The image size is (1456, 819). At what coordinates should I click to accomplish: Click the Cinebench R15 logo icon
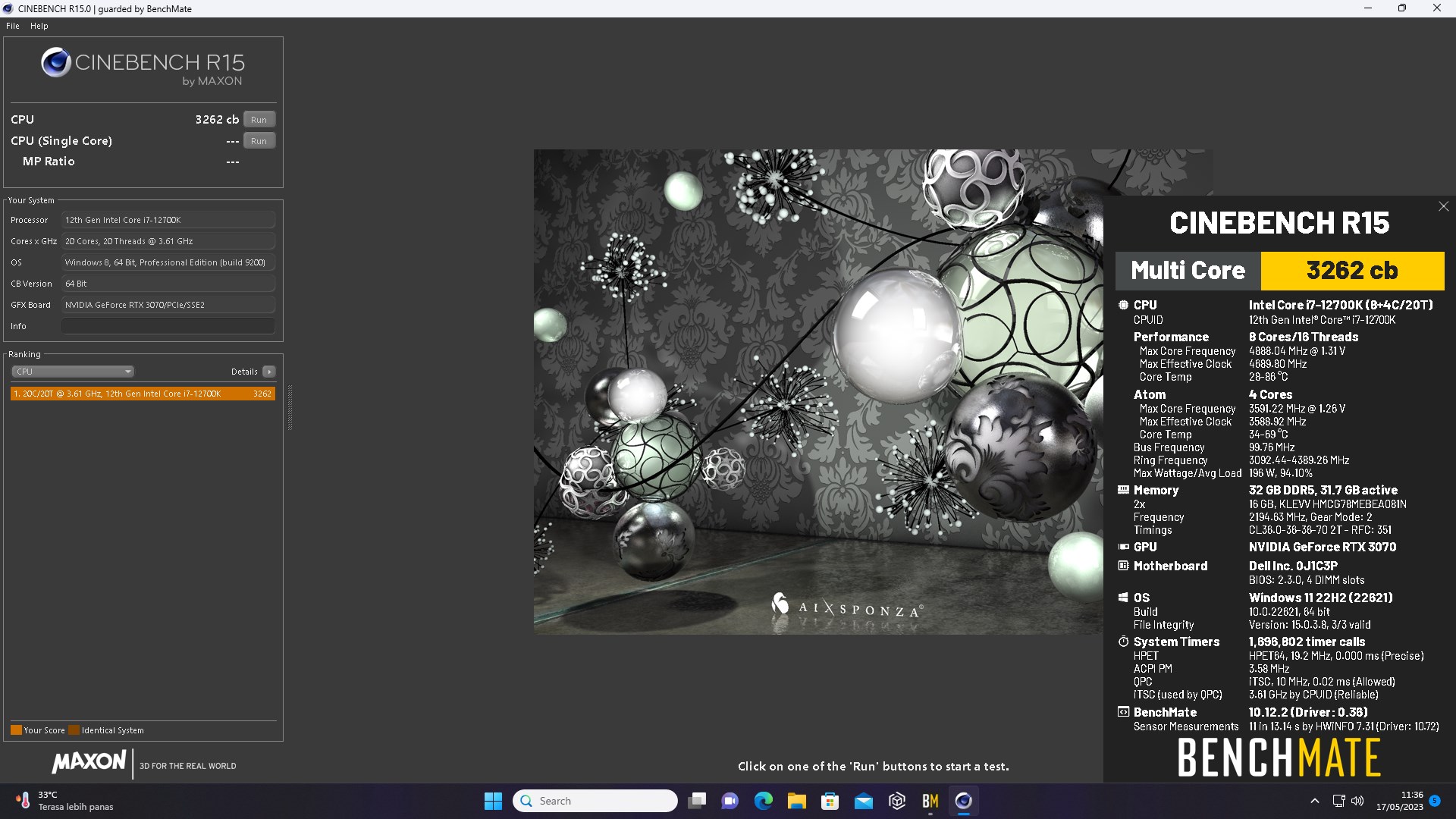coord(56,62)
